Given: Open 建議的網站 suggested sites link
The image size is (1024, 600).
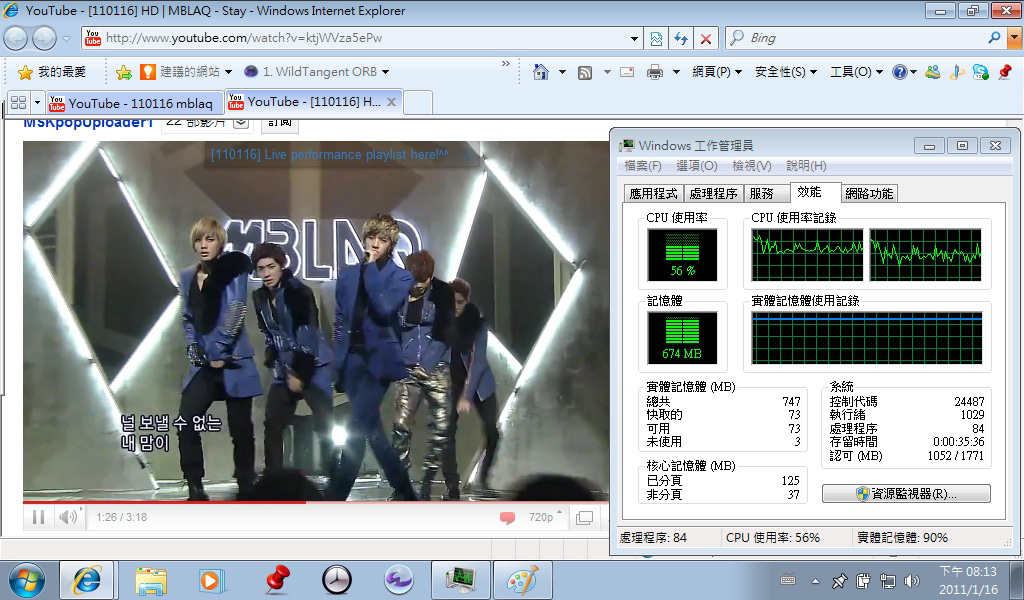Looking at the screenshot, I should pos(185,72).
